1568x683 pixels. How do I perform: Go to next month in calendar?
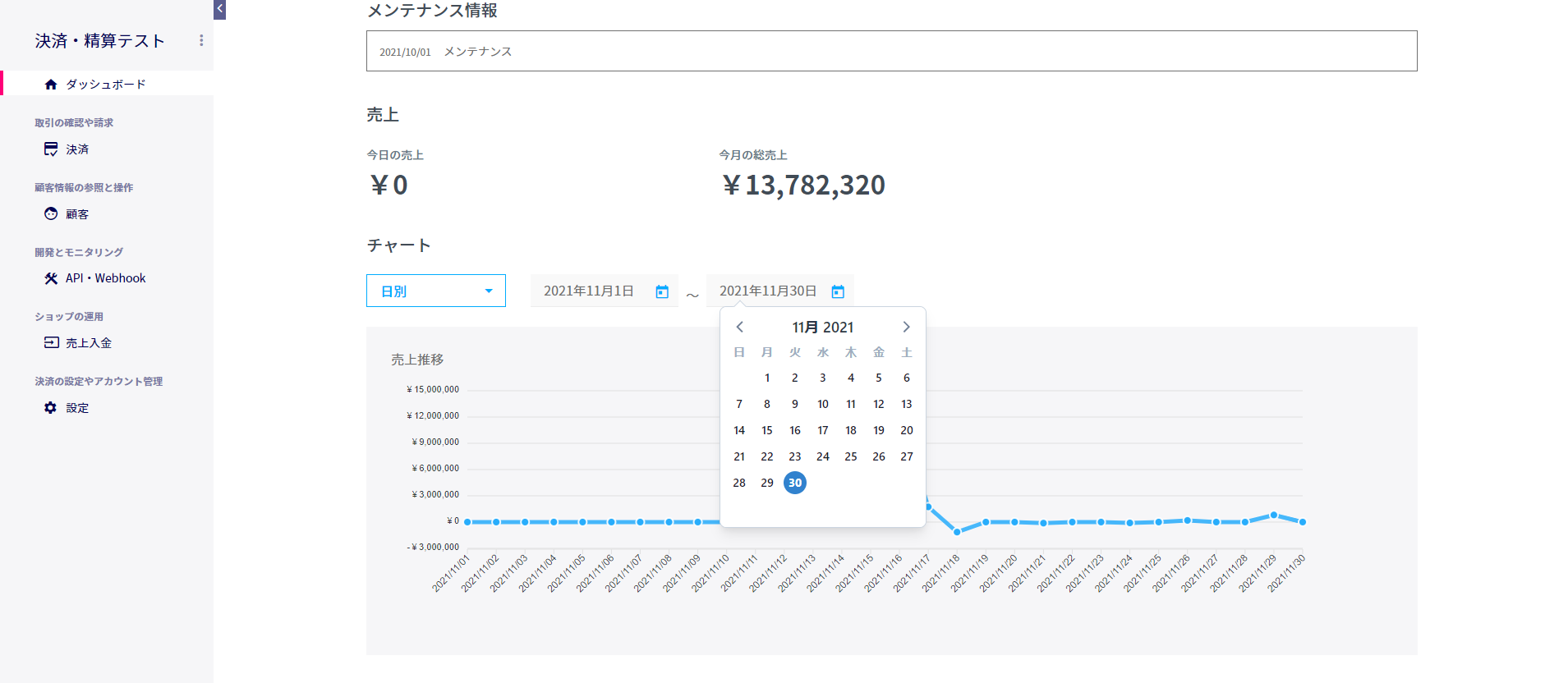point(906,327)
